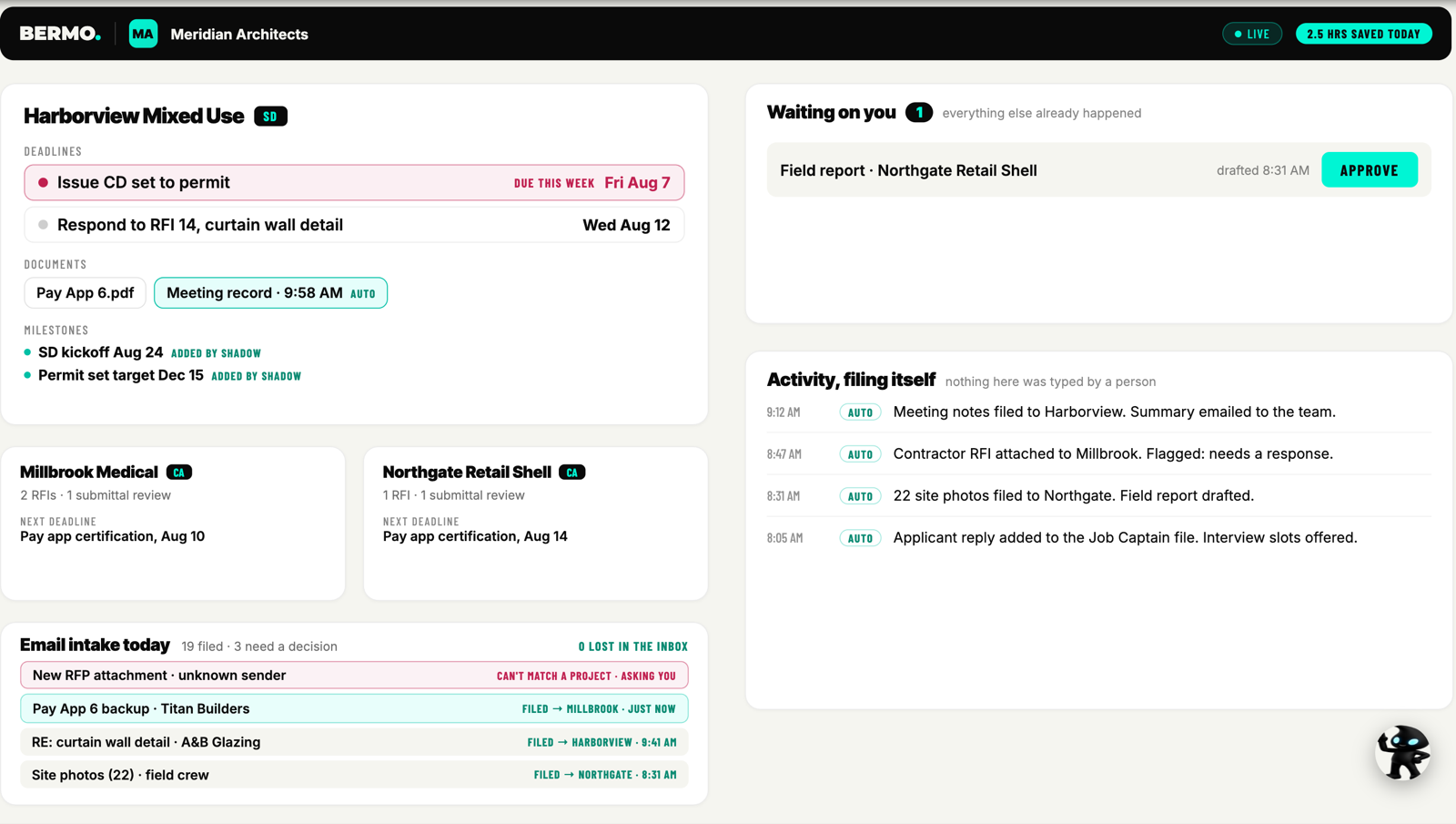The width and height of the screenshot is (1456, 824).
Task: Select the SD kickoff Aug 24 milestone
Action: [x=100, y=352]
